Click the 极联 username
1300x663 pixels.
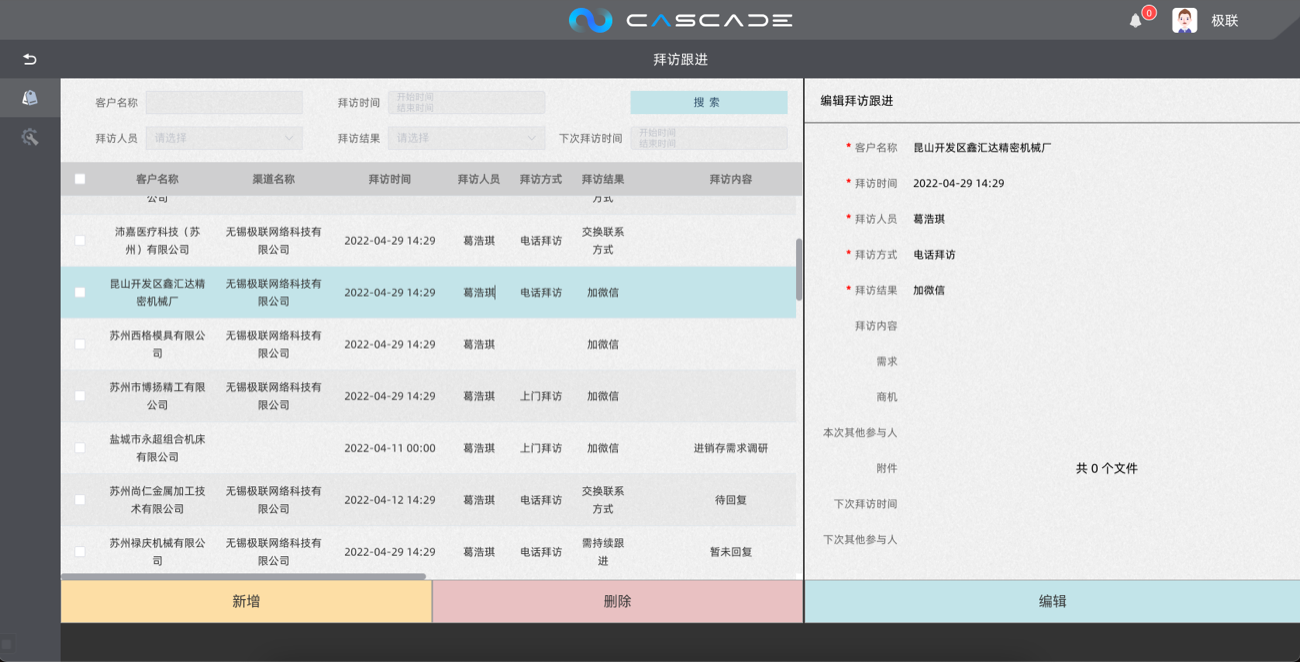(x=1225, y=20)
